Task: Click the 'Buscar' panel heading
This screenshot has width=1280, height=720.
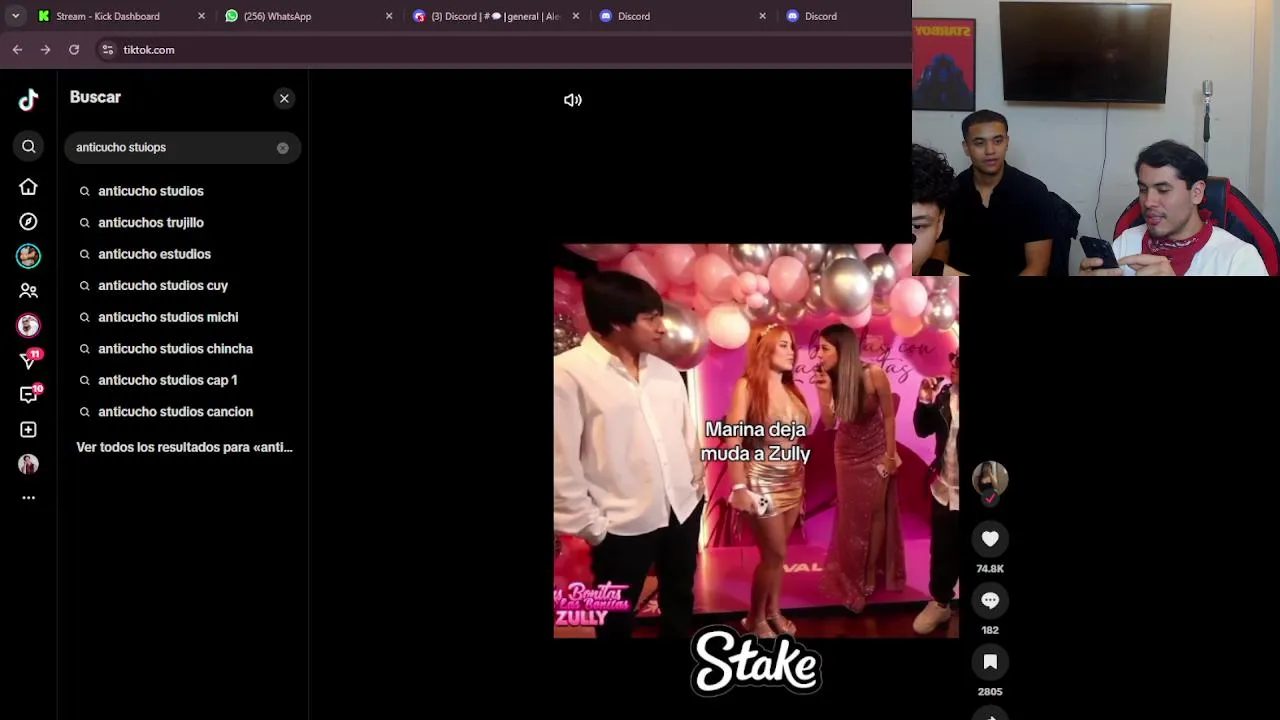Action: [x=95, y=97]
